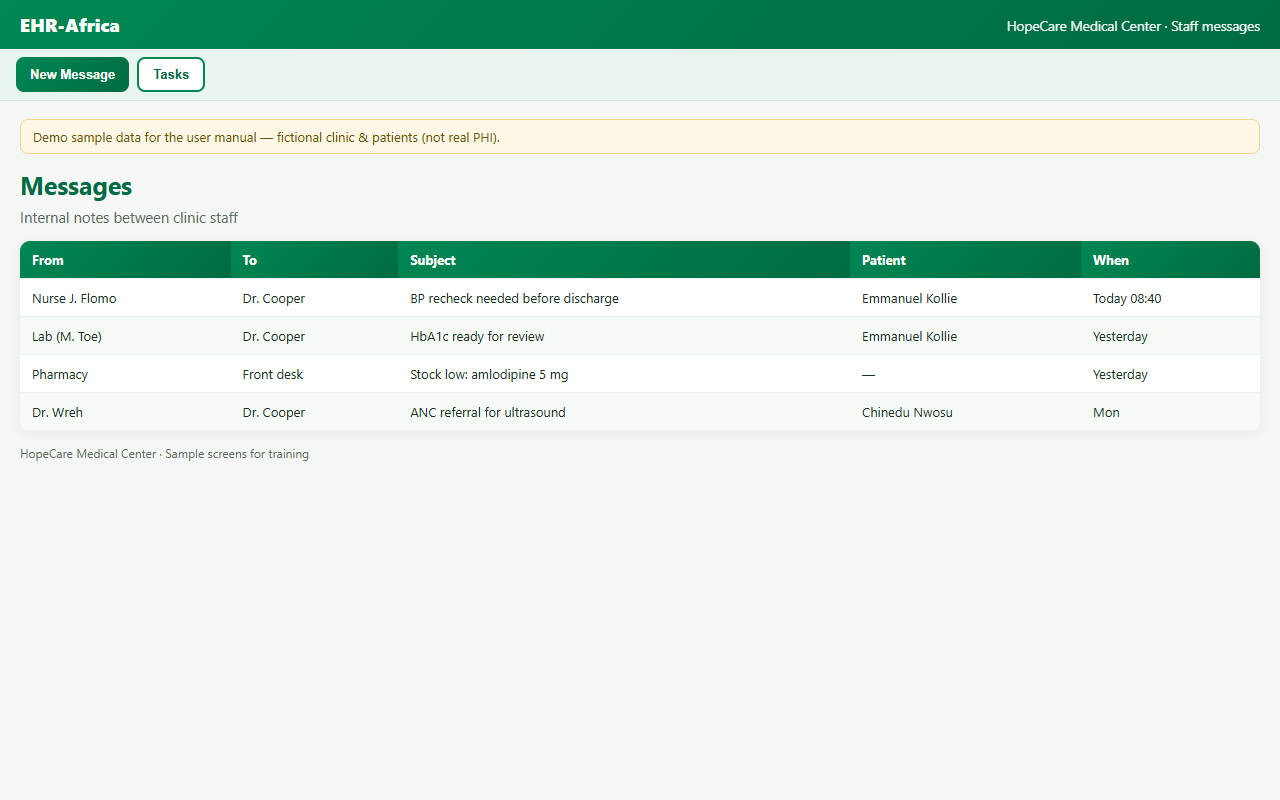This screenshot has height=800, width=1280.
Task: Click sender Dr. Wreh
Action: click(57, 412)
